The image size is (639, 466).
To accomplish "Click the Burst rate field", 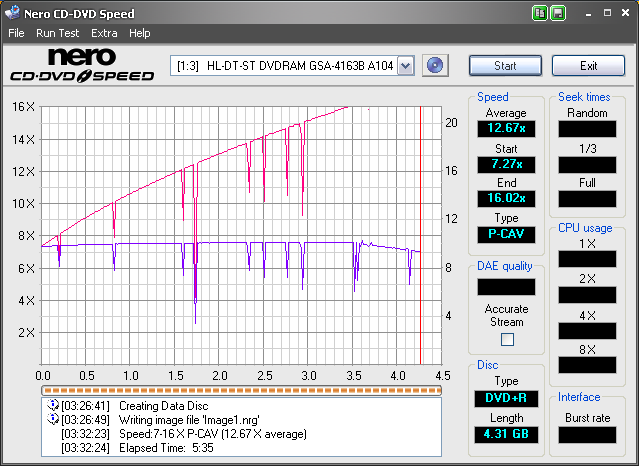I will pos(587,435).
